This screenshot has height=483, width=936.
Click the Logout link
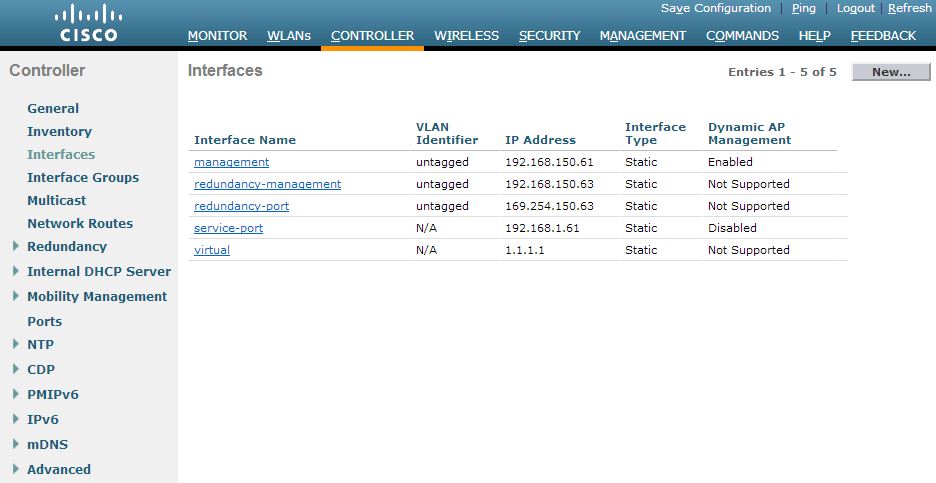[x=855, y=8]
